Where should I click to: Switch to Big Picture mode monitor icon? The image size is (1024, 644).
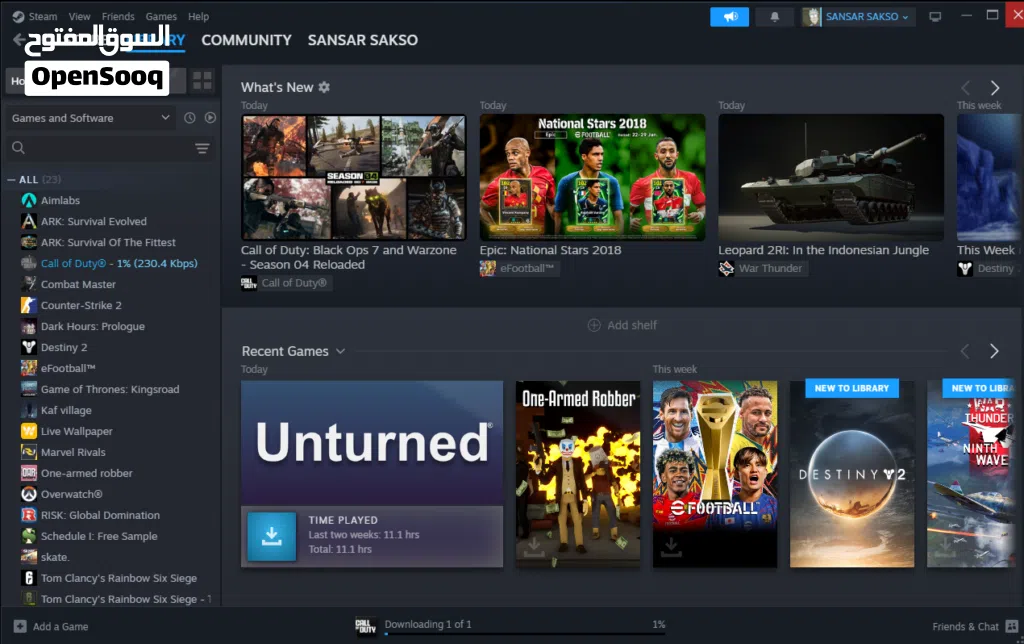pos(935,17)
